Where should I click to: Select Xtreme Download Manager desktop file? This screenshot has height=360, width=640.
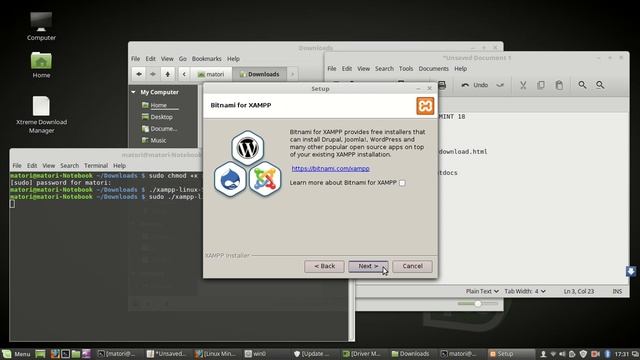point(41,114)
